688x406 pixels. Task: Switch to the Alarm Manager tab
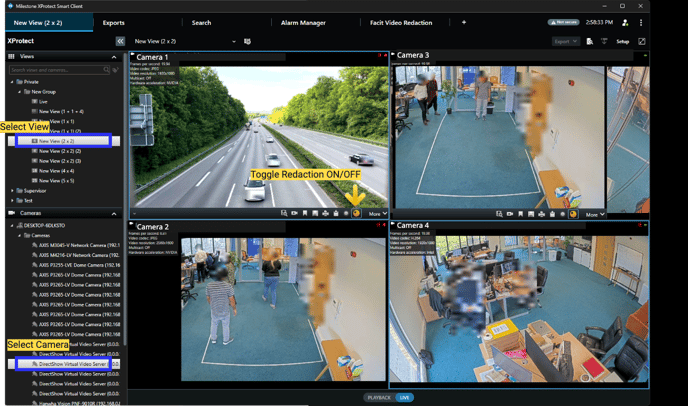point(302,22)
